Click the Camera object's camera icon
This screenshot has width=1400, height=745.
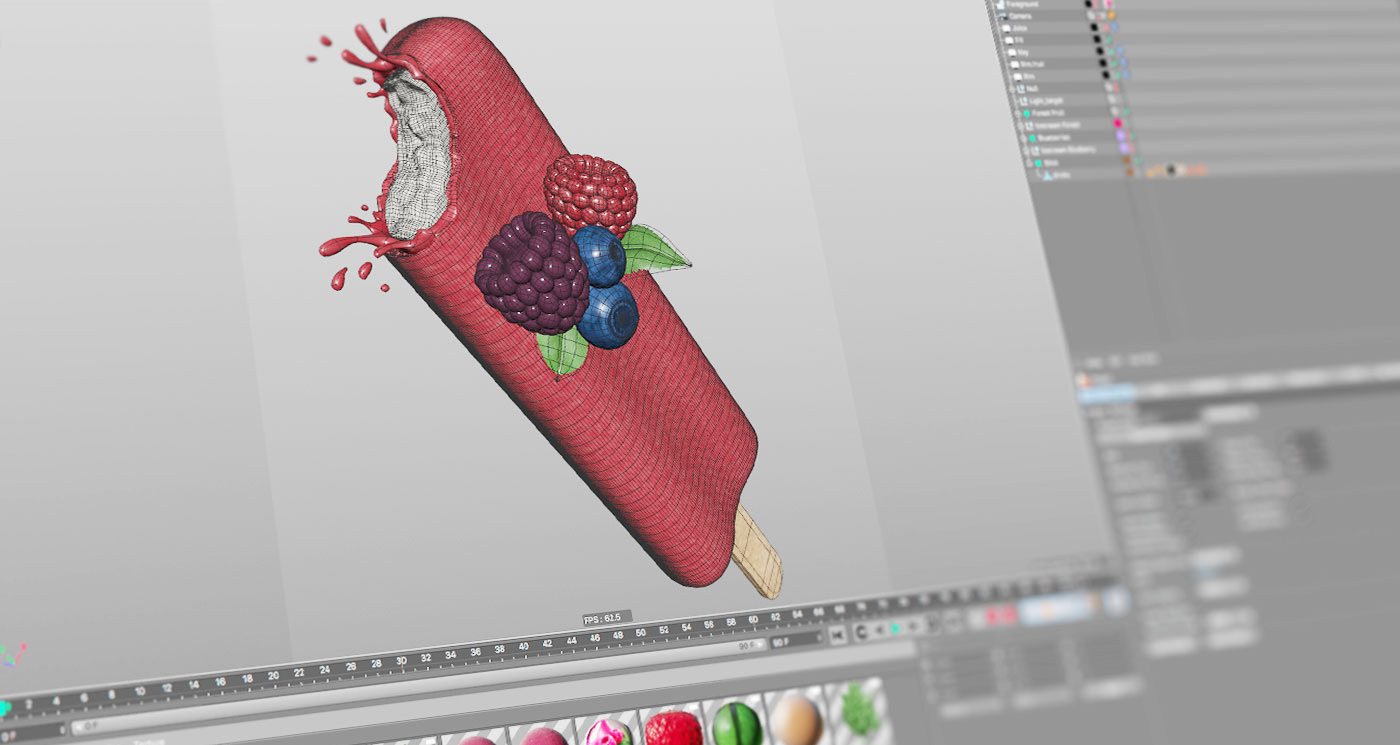point(1004,16)
